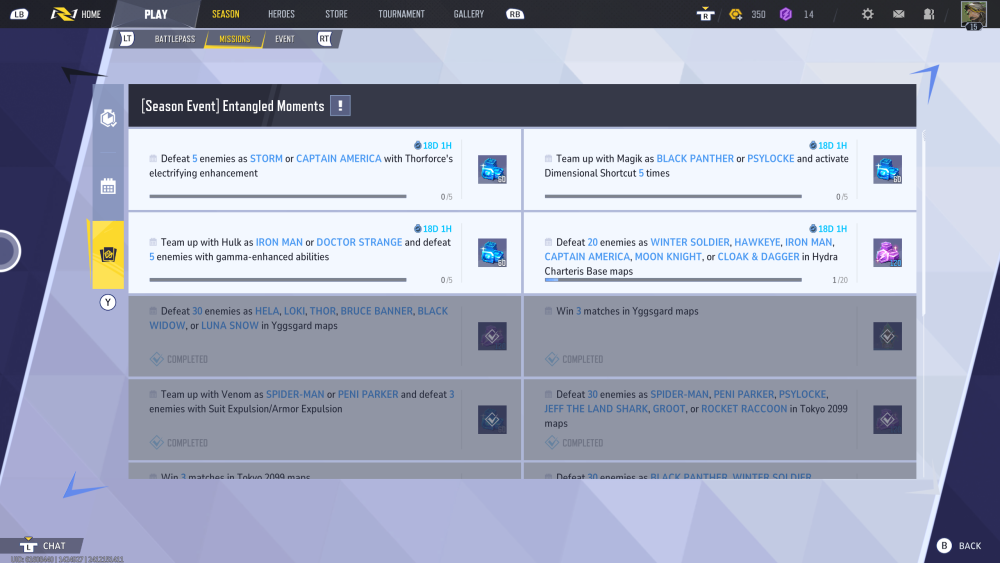Click the player avatar portrait

[973, 13]
